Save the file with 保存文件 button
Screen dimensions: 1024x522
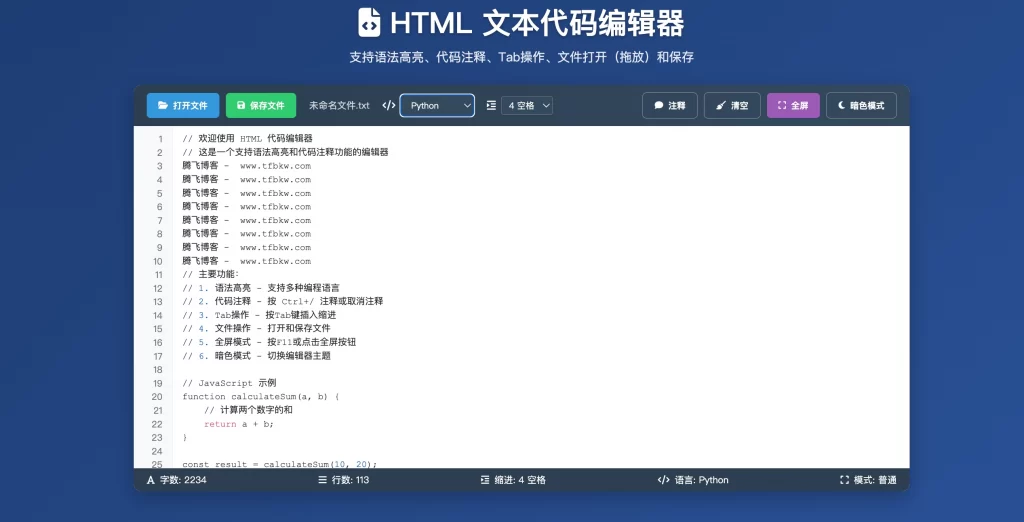tap(261, 105)
